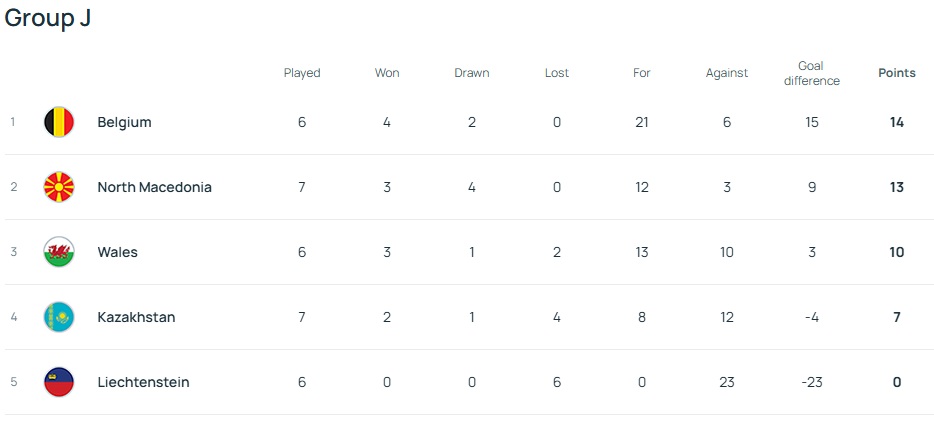Image resolution: width=934 pixels, height=433 pixels.
Task: Select the Wales team name
Action: click(x=117, y=252)
